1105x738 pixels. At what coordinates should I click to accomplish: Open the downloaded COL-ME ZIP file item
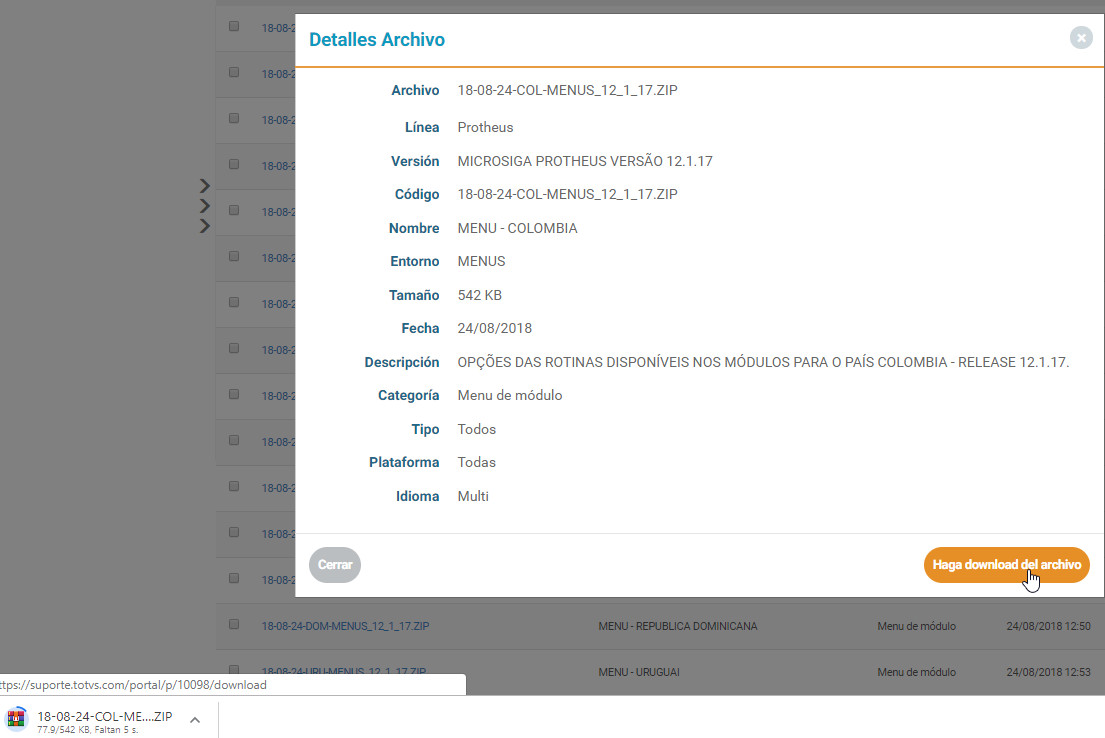(x=104, y=716)
